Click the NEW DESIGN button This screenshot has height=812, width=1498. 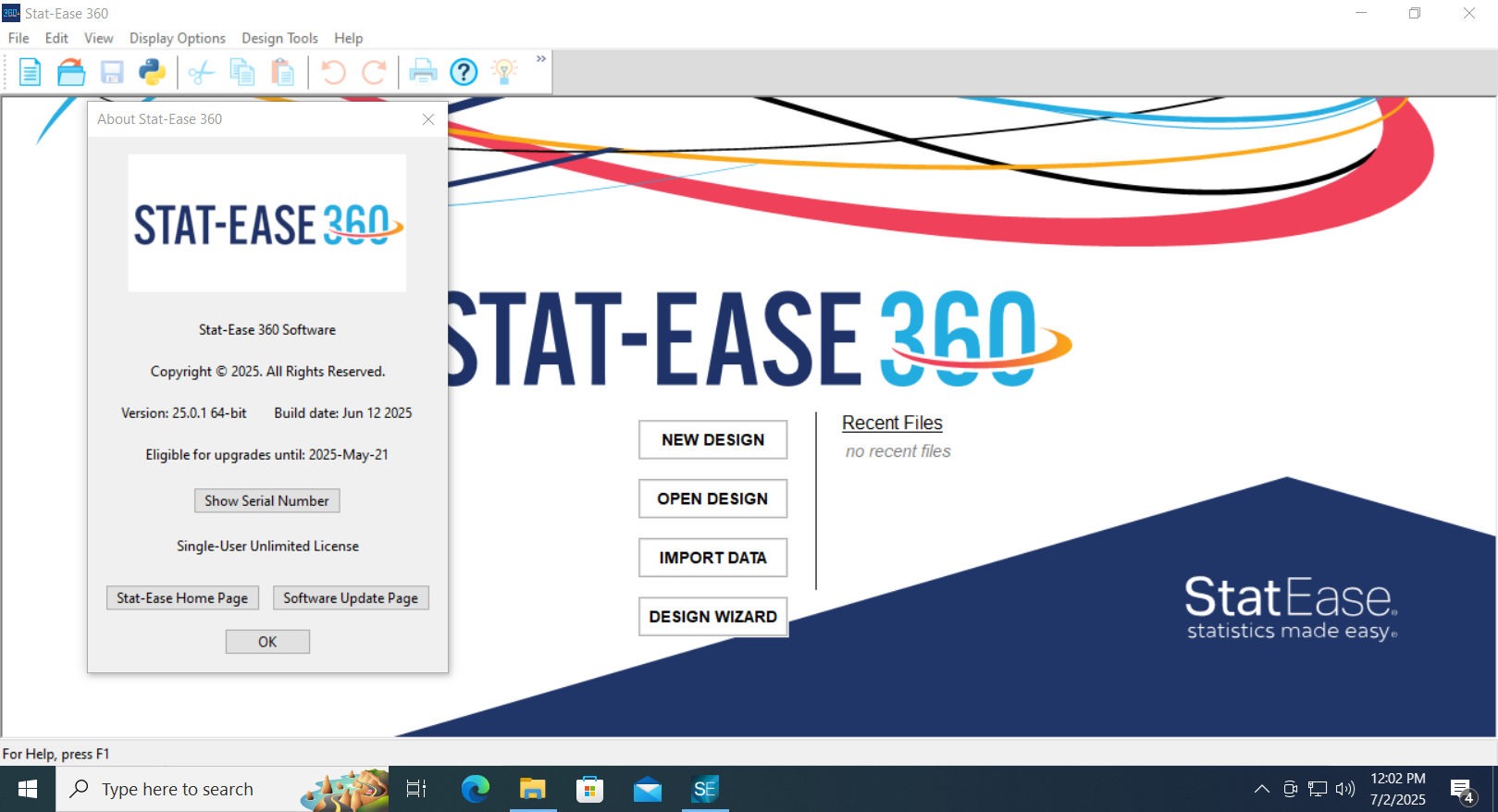tap(712, 440)
